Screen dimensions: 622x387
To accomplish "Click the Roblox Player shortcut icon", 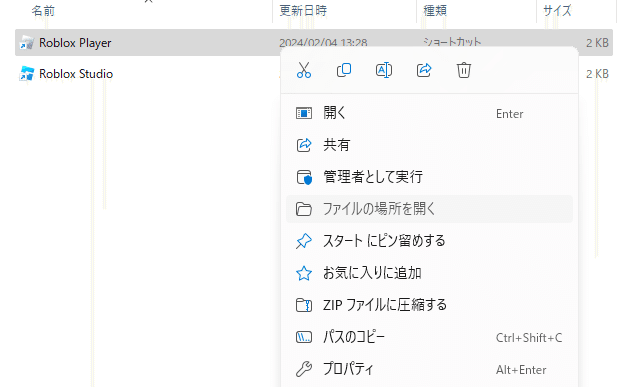I will pos(27,42).
